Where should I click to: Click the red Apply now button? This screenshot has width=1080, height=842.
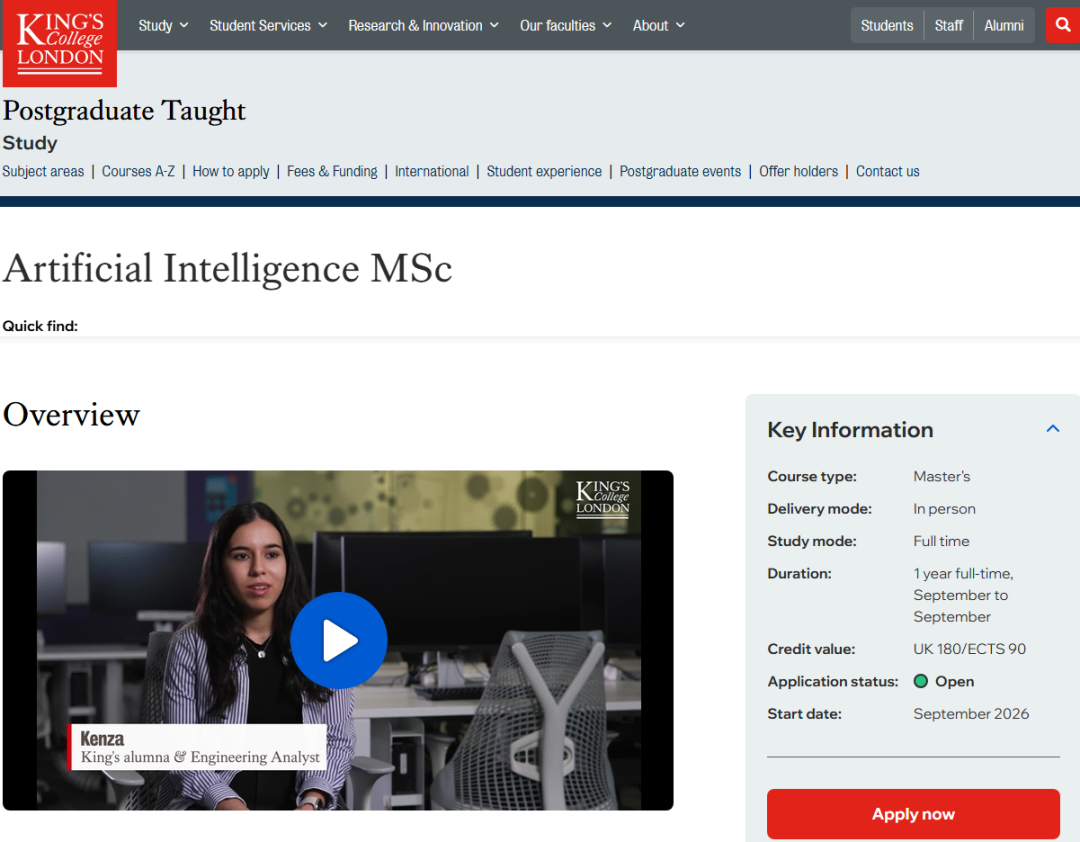[913, 814]
